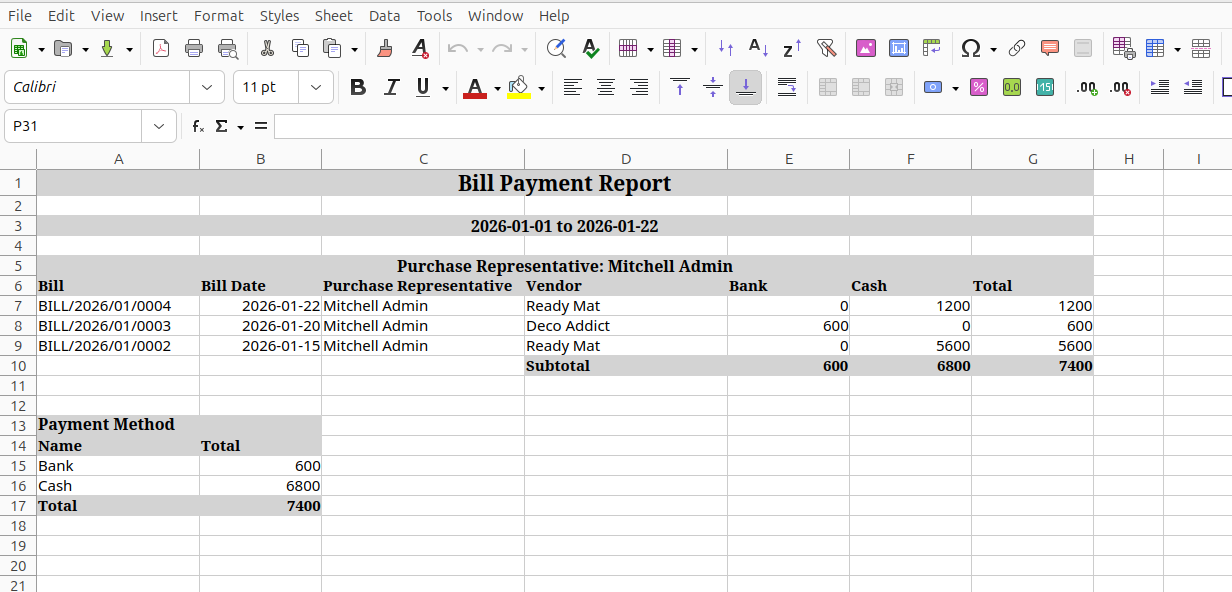Click the formula input line
Viewport: 1232px width, 592px height.
(752, 126)
